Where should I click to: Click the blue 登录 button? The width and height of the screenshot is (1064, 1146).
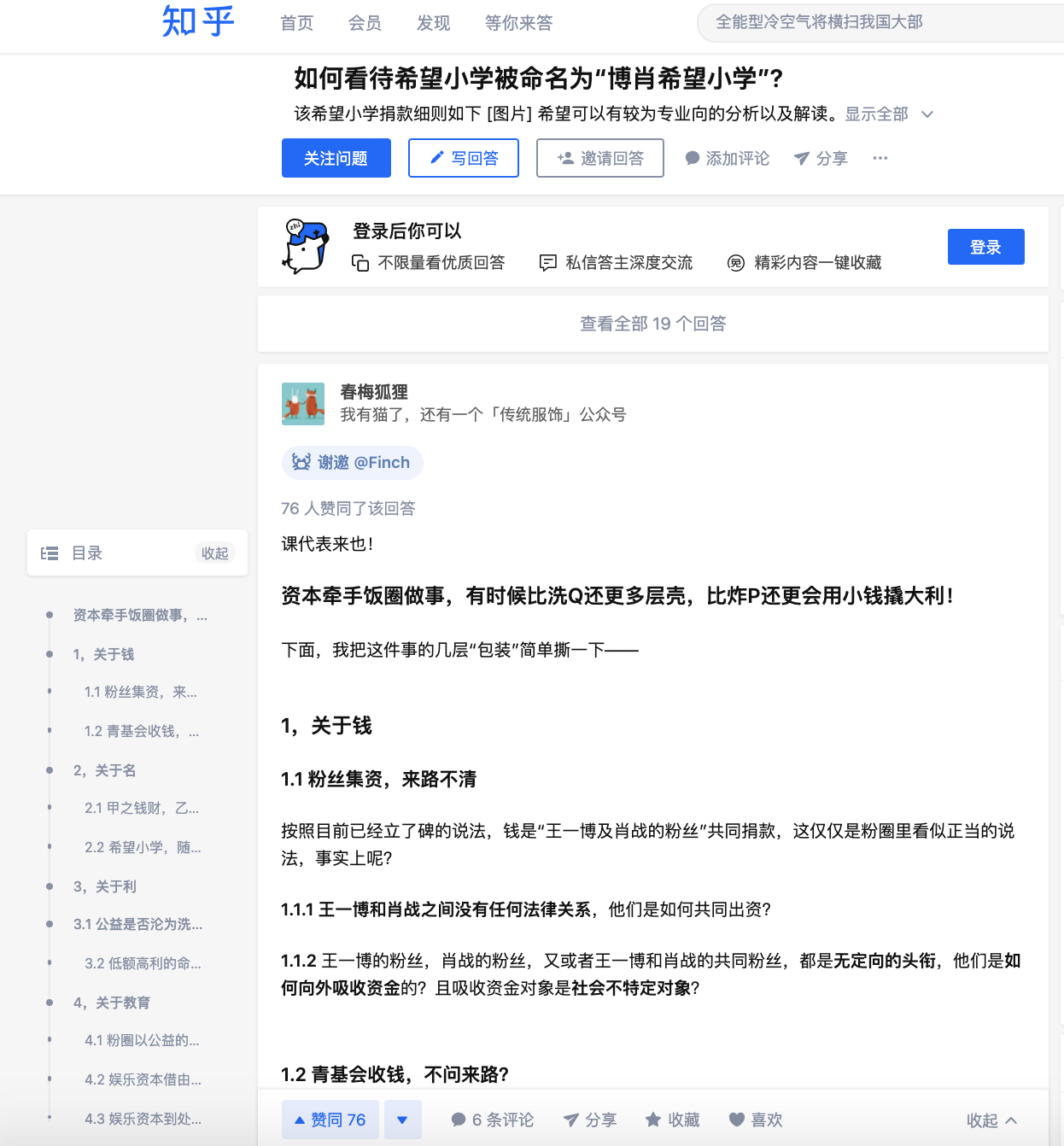tap(985, 247)
